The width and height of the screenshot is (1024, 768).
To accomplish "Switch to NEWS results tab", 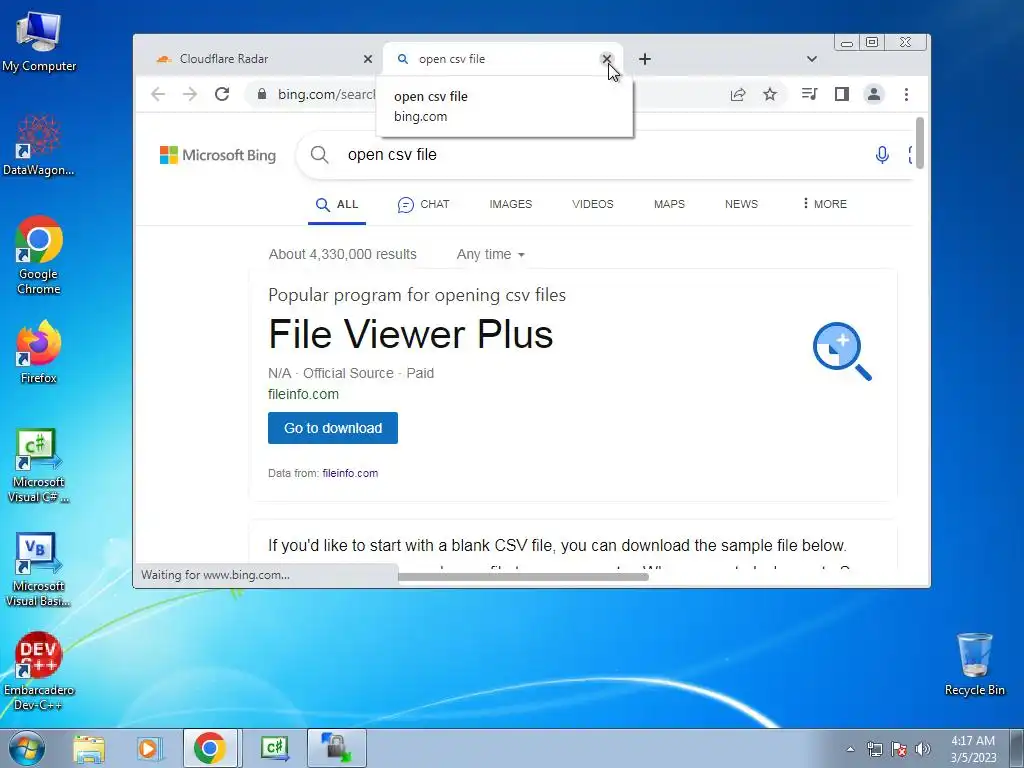I will click(x=741, y=204).
